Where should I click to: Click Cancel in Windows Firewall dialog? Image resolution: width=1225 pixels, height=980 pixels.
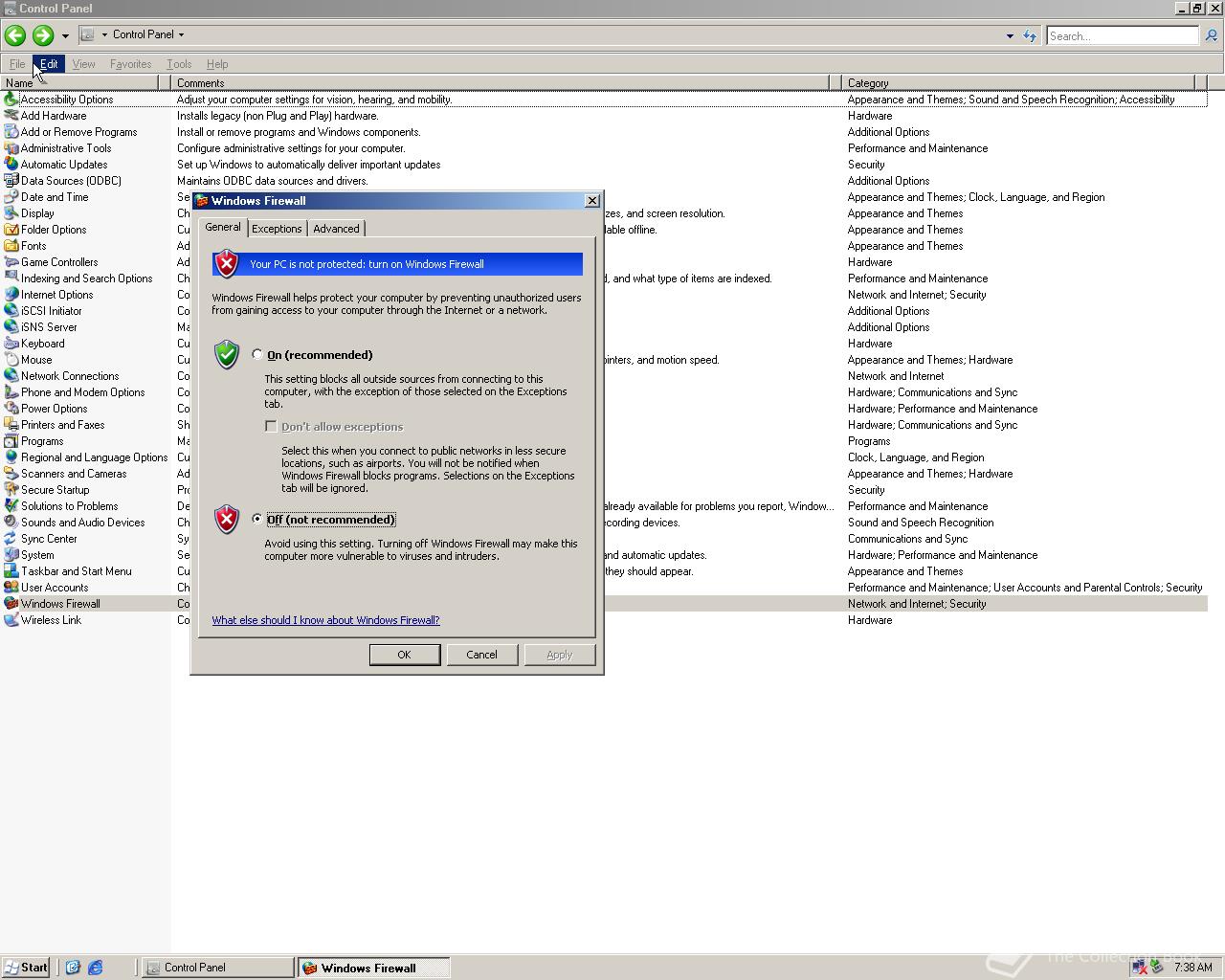coord(481,655)
